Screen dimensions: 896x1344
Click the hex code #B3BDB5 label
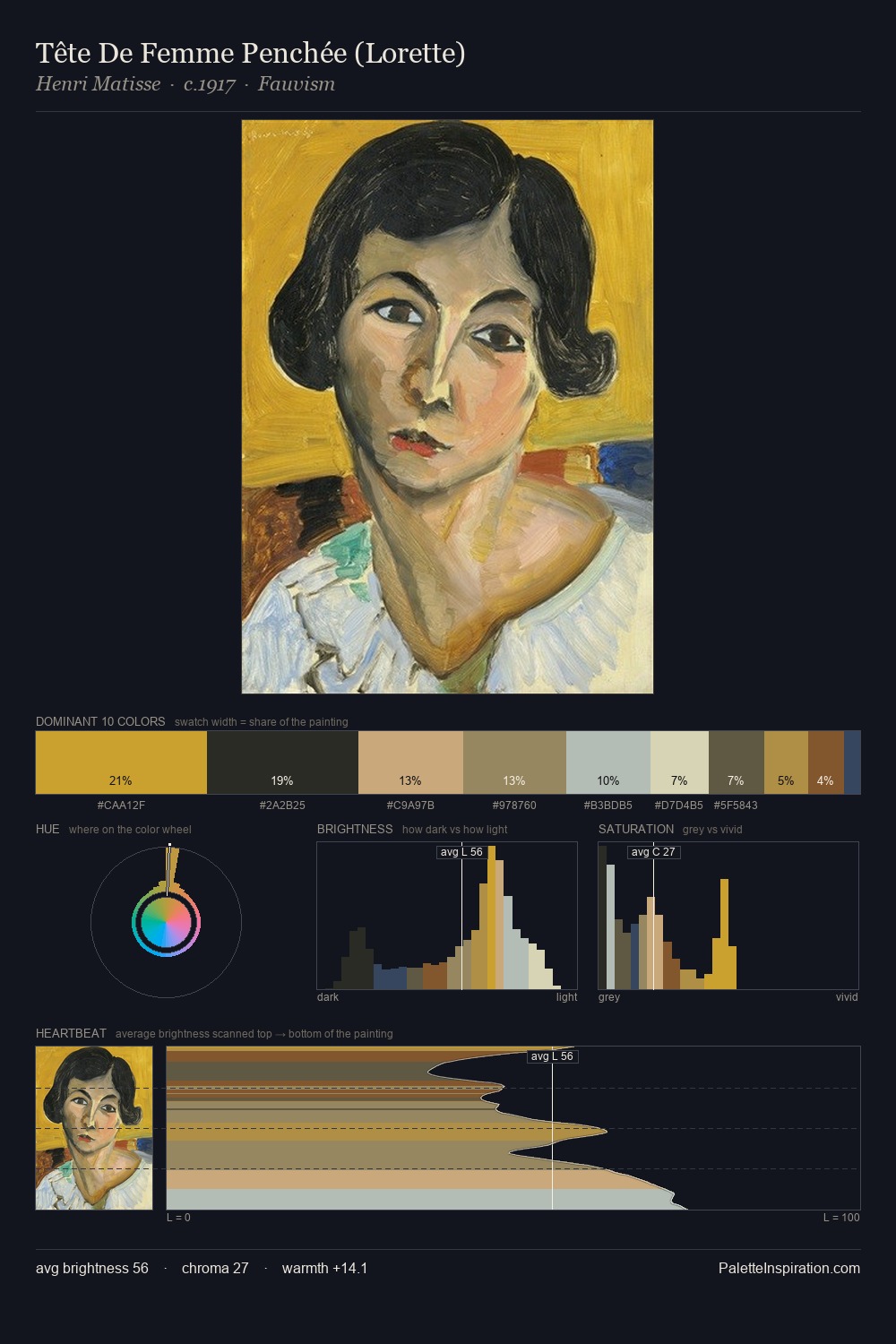608,806
